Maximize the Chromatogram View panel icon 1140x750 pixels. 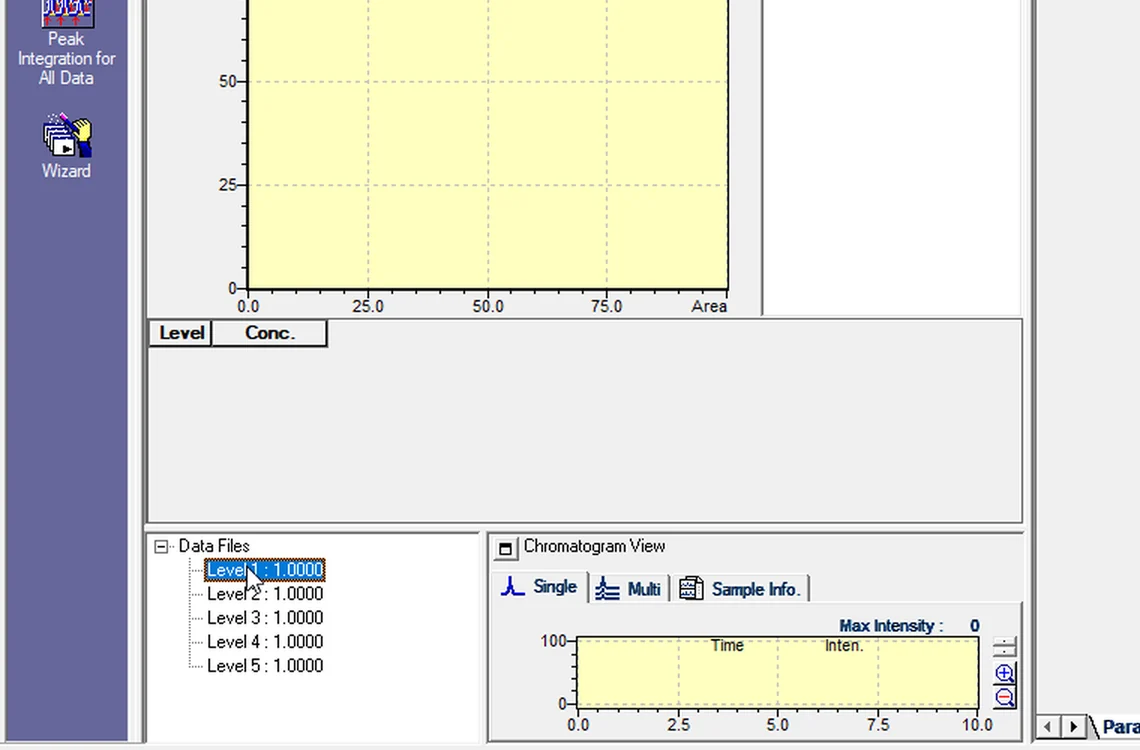(505, 548)
